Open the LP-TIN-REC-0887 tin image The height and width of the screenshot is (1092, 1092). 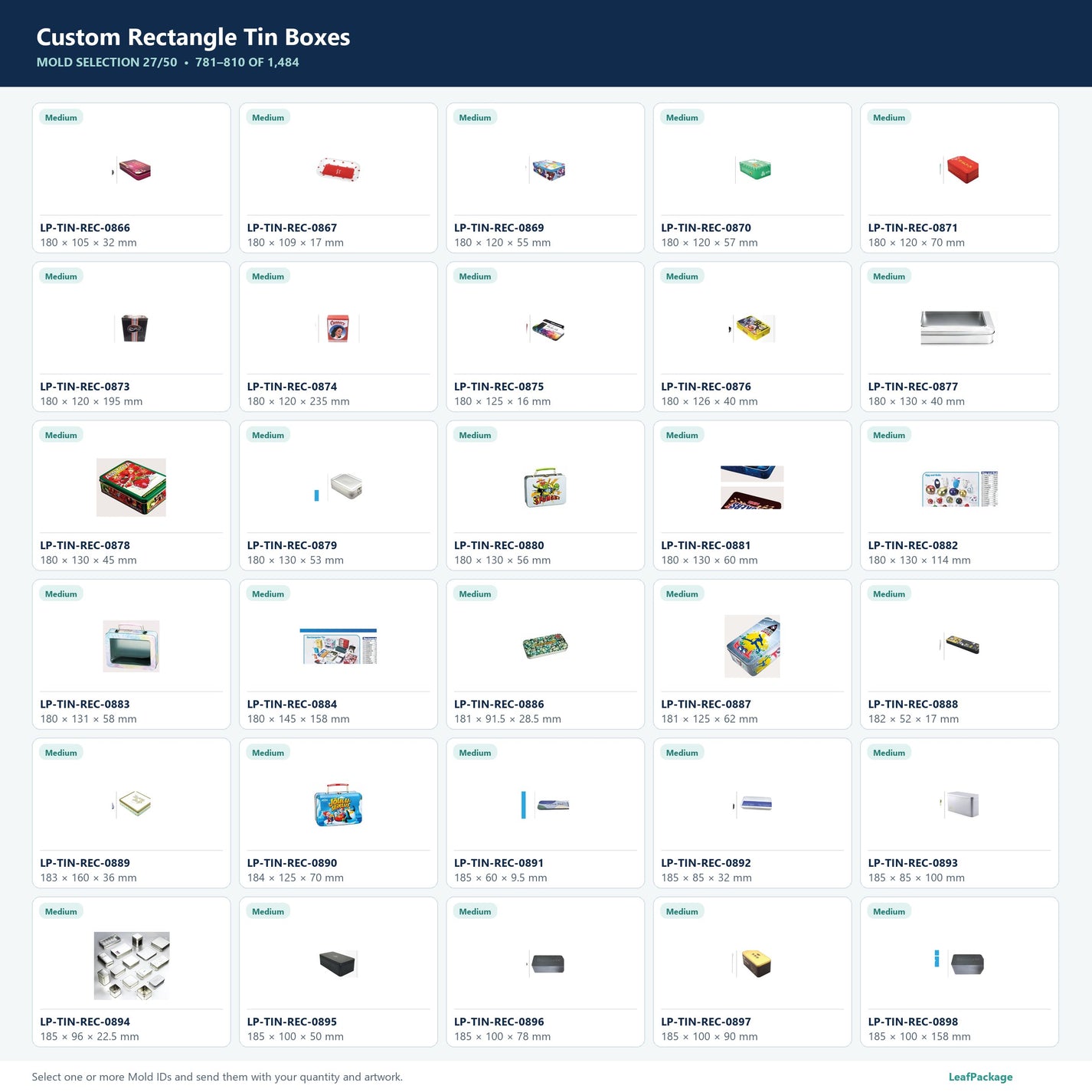point(752,646)
